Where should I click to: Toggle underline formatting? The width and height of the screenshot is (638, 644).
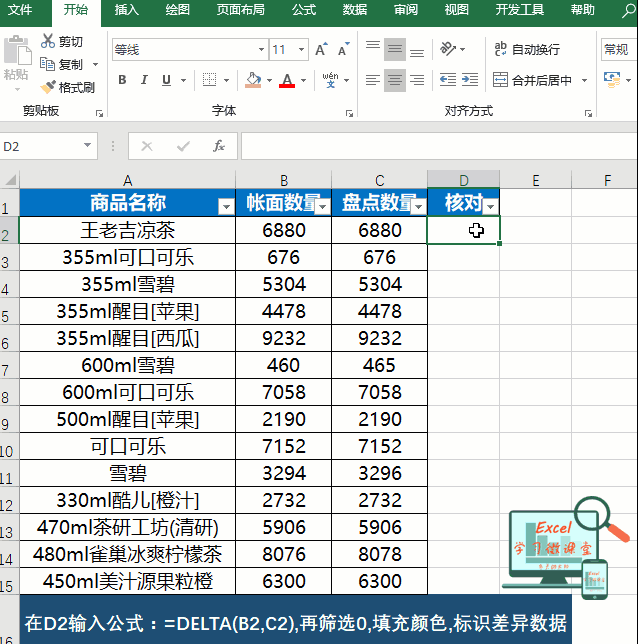(166, 80)
